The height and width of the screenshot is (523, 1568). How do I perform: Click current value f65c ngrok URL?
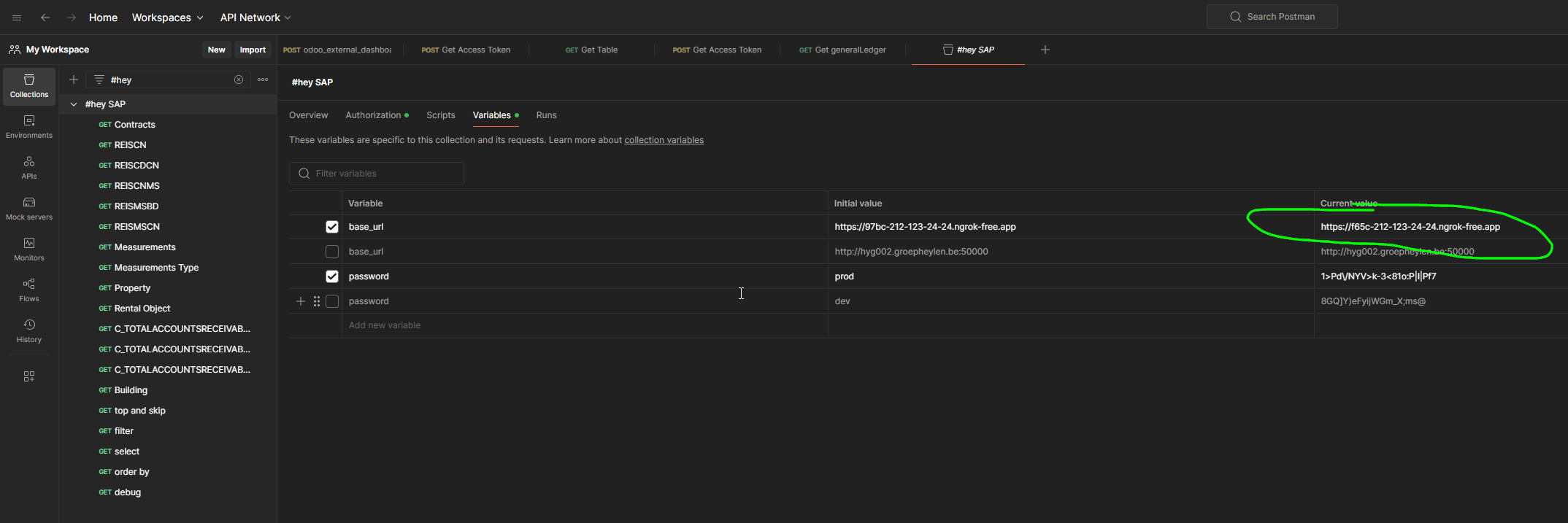pyautogui.click(x=1410, y=227)
